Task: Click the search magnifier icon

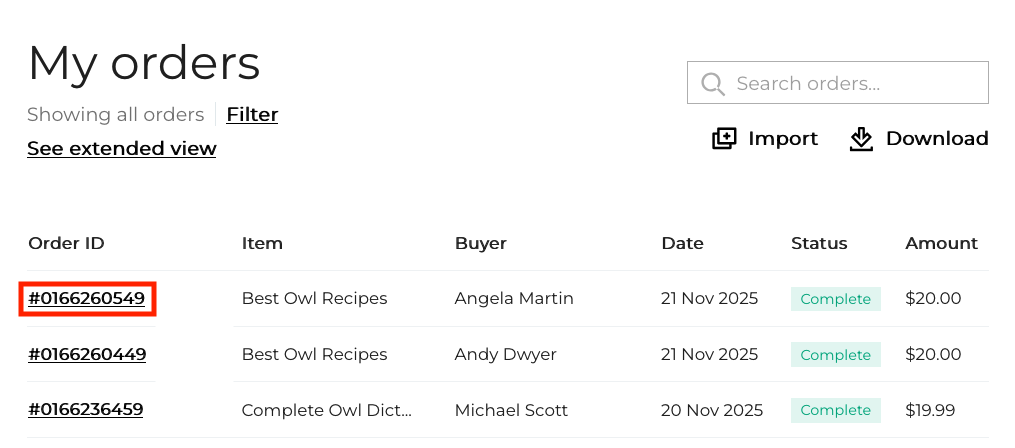Action: coord(712,83)
